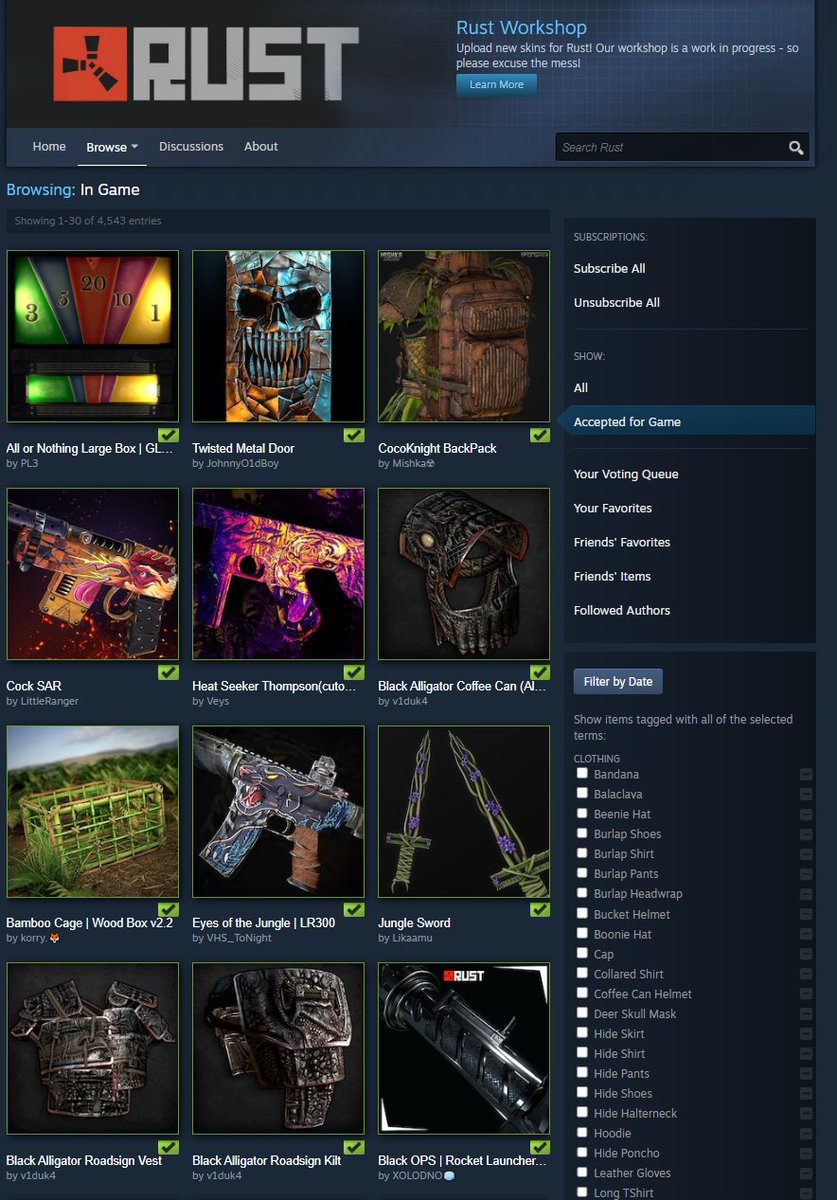Image resolution: width=837 pixels, height=1200 pixels.
Task: Go to the Home tab
Action: (x=49, y=146)
